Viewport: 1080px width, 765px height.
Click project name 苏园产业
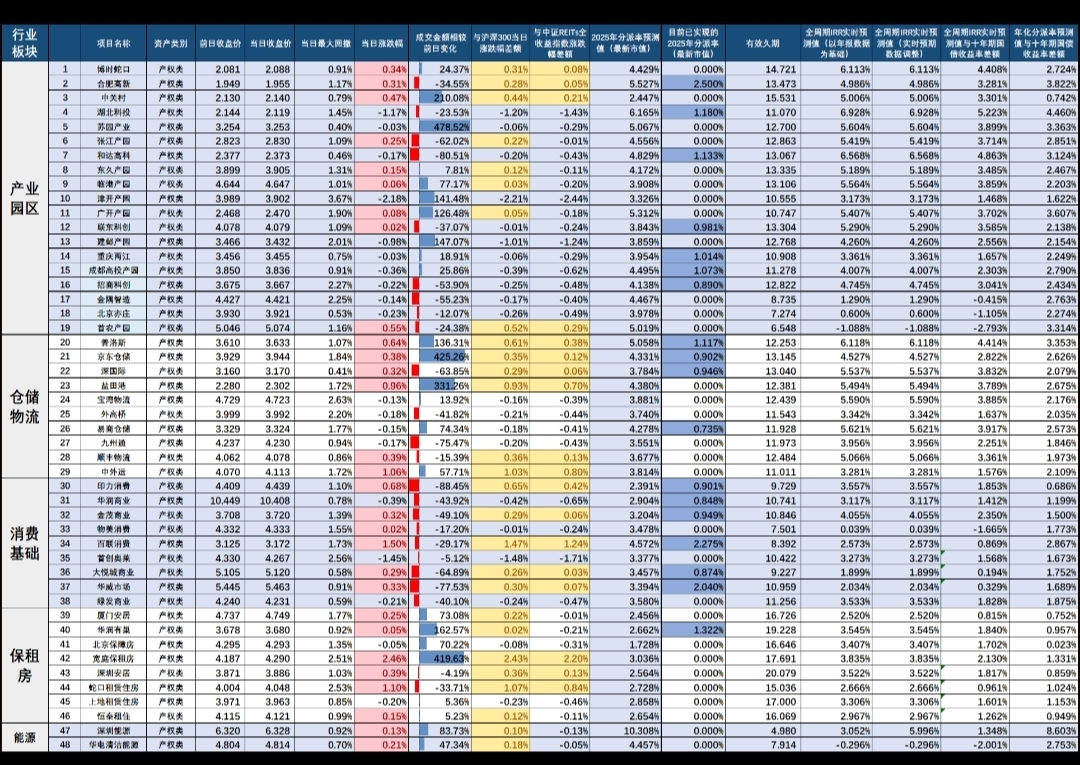click(x=114, y=127)
